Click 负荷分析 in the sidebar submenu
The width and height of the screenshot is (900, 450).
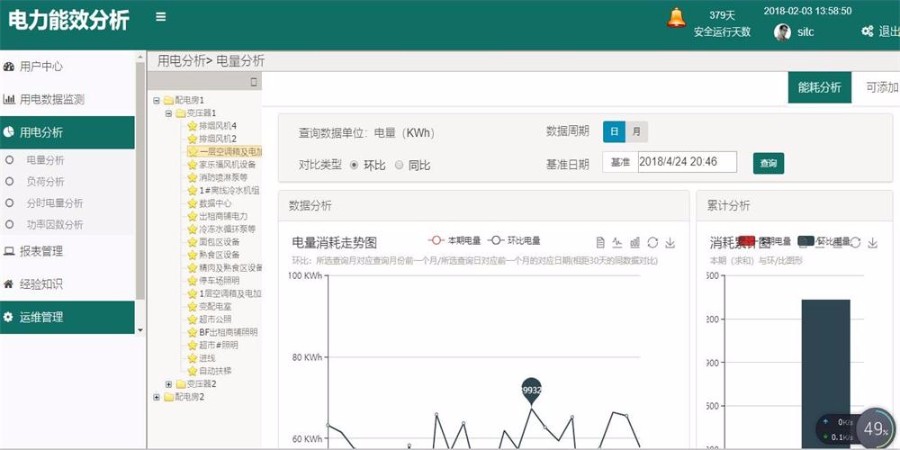click(45, 181)
